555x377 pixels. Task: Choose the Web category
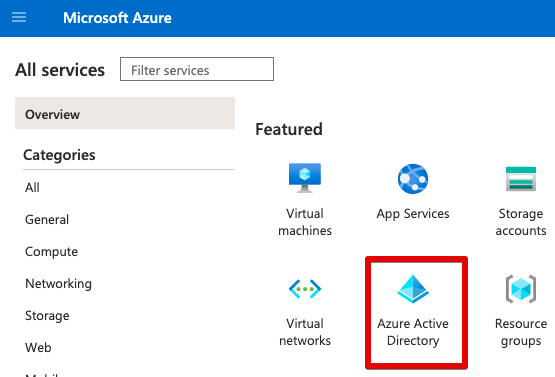click(38, 348)
